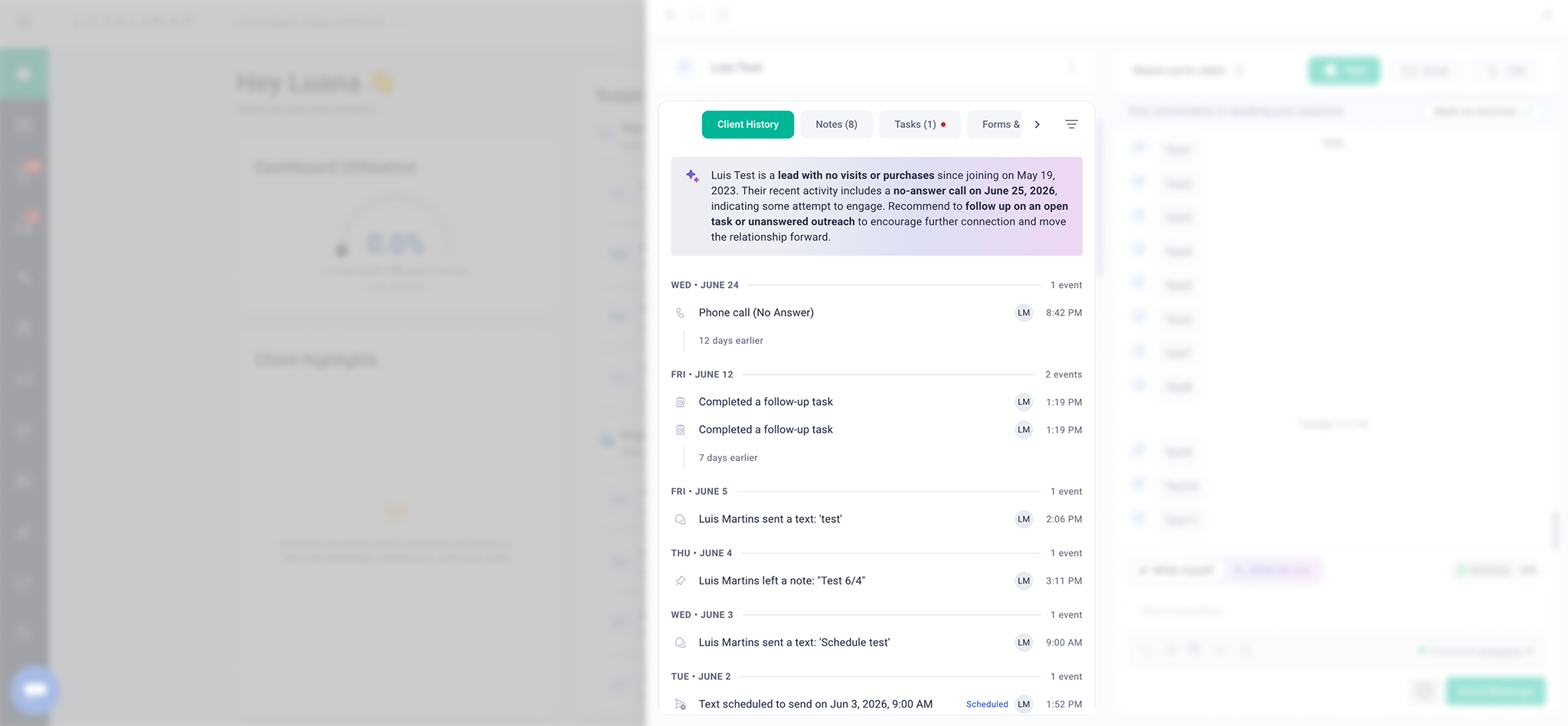The width and height of the screenshot is (1568, 726).
Task: Click the 2:06 PM timestamp
Action: tap(1064, 519)
